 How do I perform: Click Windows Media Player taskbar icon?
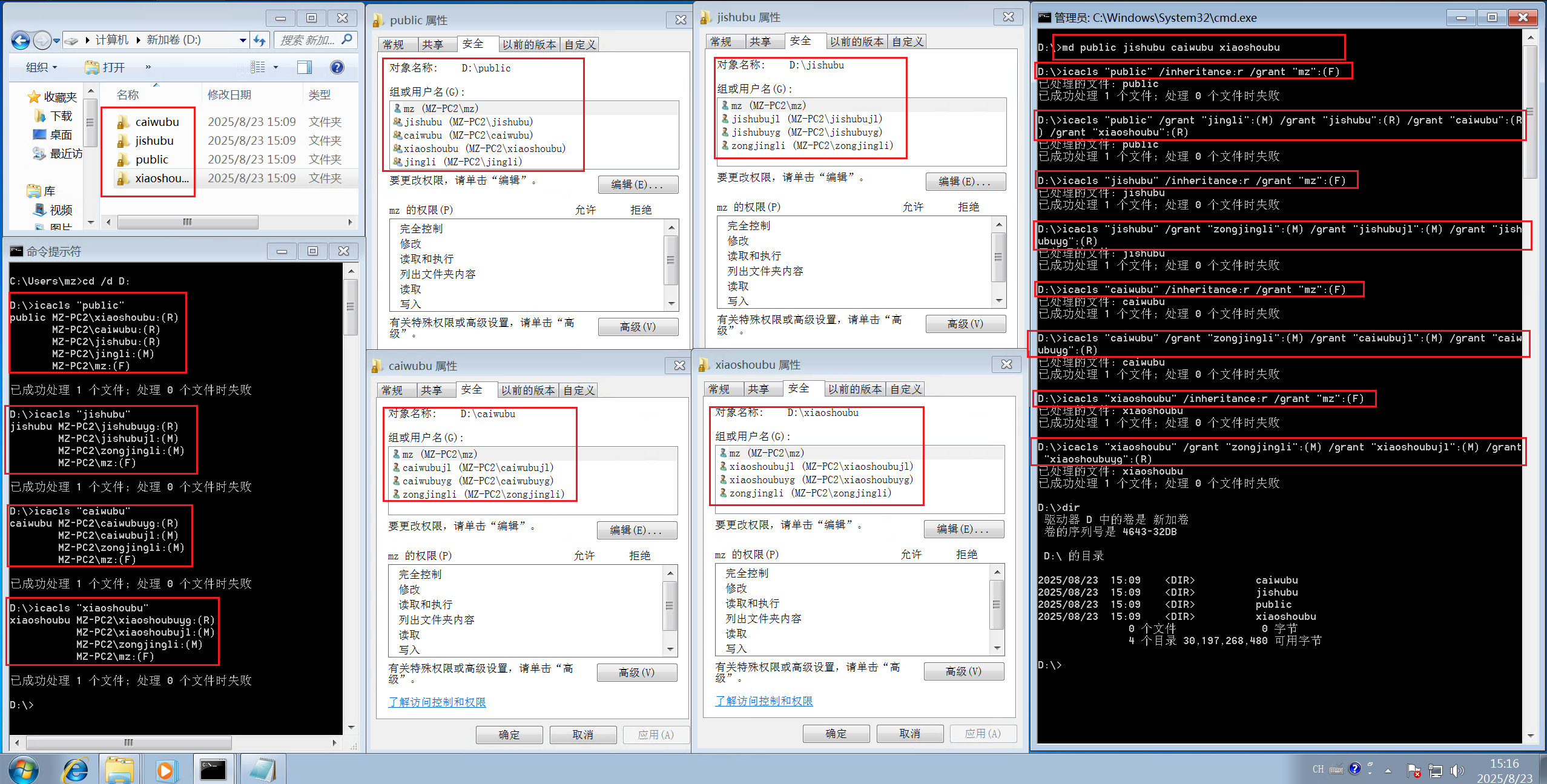tap(165, 769)
